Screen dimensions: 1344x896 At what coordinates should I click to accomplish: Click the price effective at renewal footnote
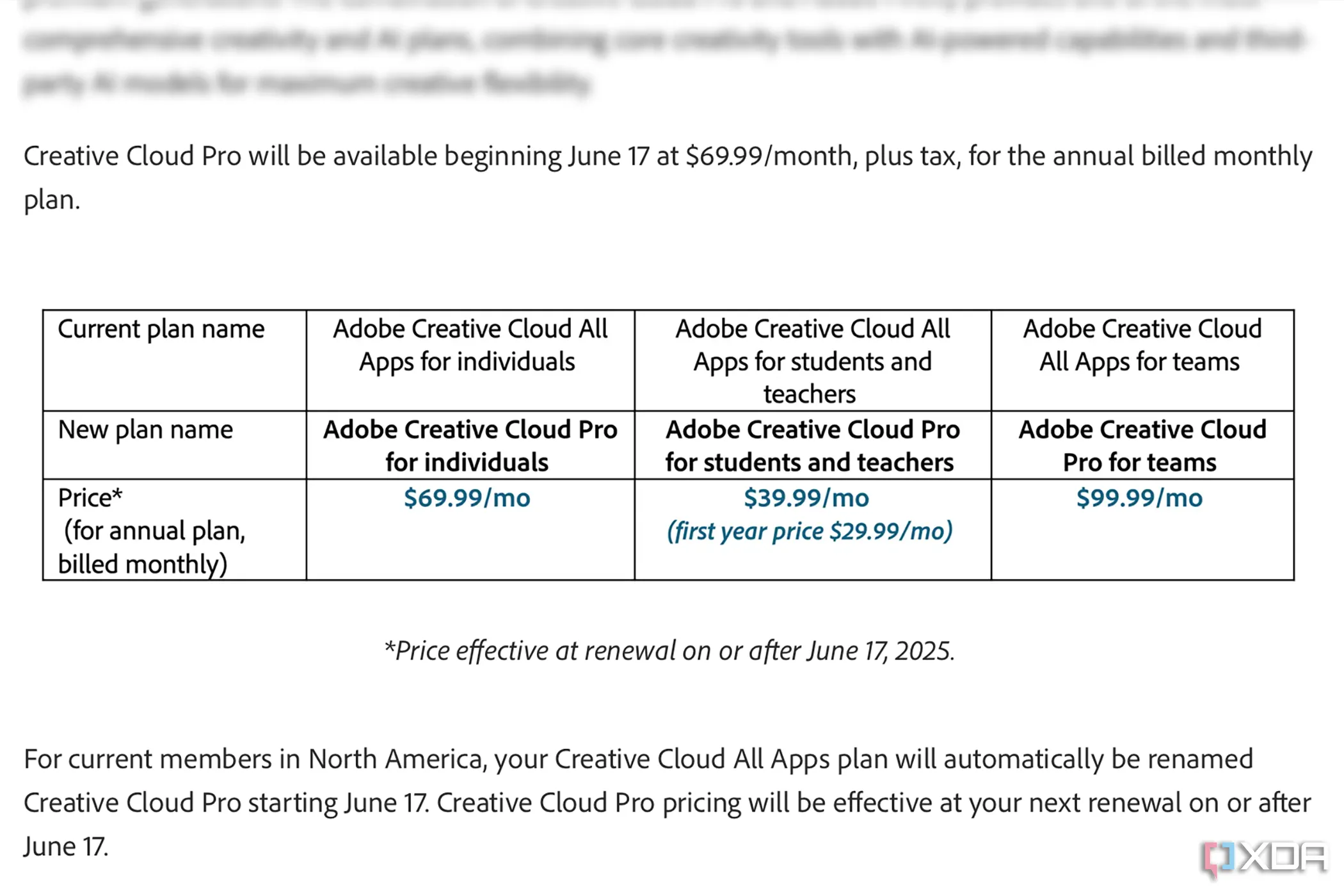click(669, 651)
